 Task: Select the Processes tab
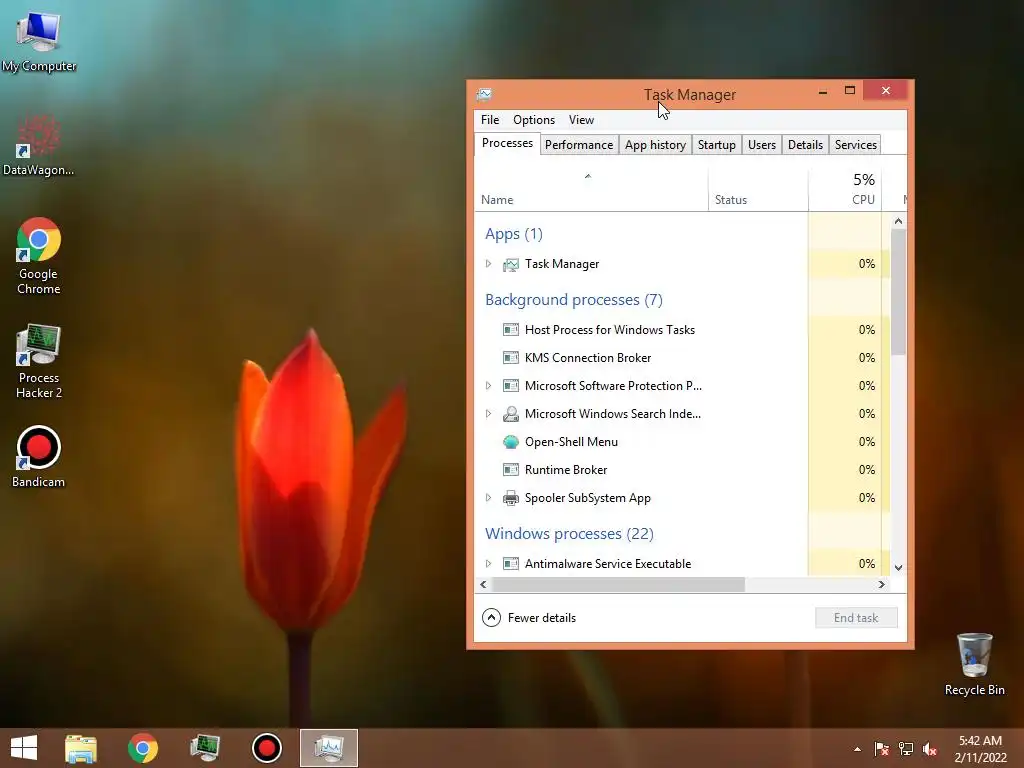tap(507, 144)
